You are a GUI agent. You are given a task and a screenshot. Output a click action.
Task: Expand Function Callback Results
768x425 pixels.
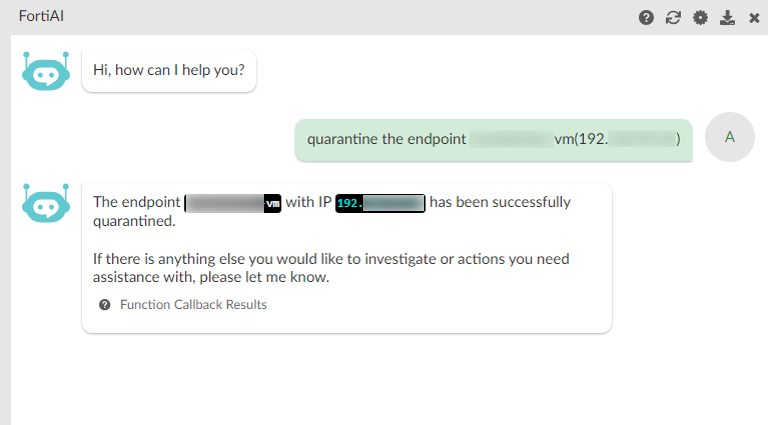pos(193,305)
